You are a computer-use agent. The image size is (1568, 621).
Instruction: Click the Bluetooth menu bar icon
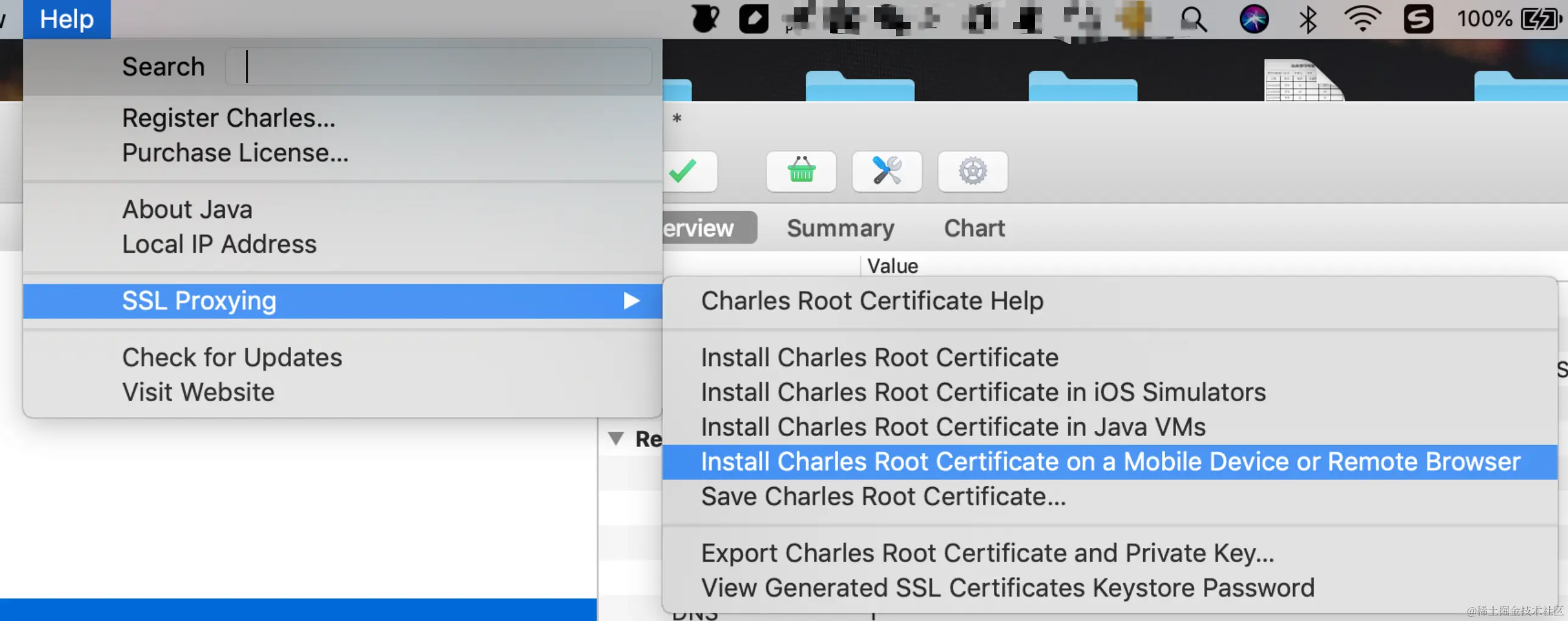1308,19
